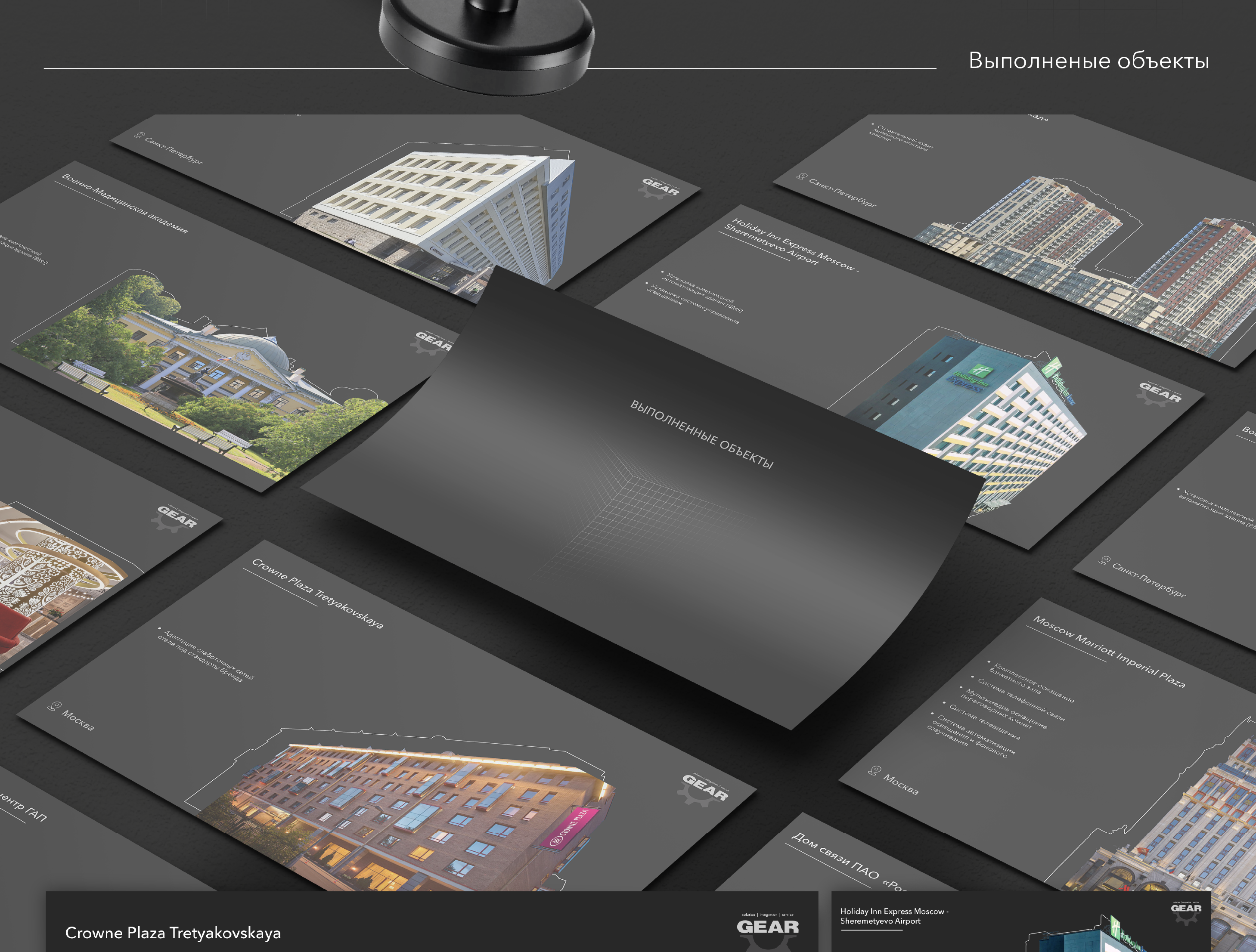Click the location pin beside Москва on Crowne Plaza card
The image size is (1256, 952).
(x=54, y=707)
